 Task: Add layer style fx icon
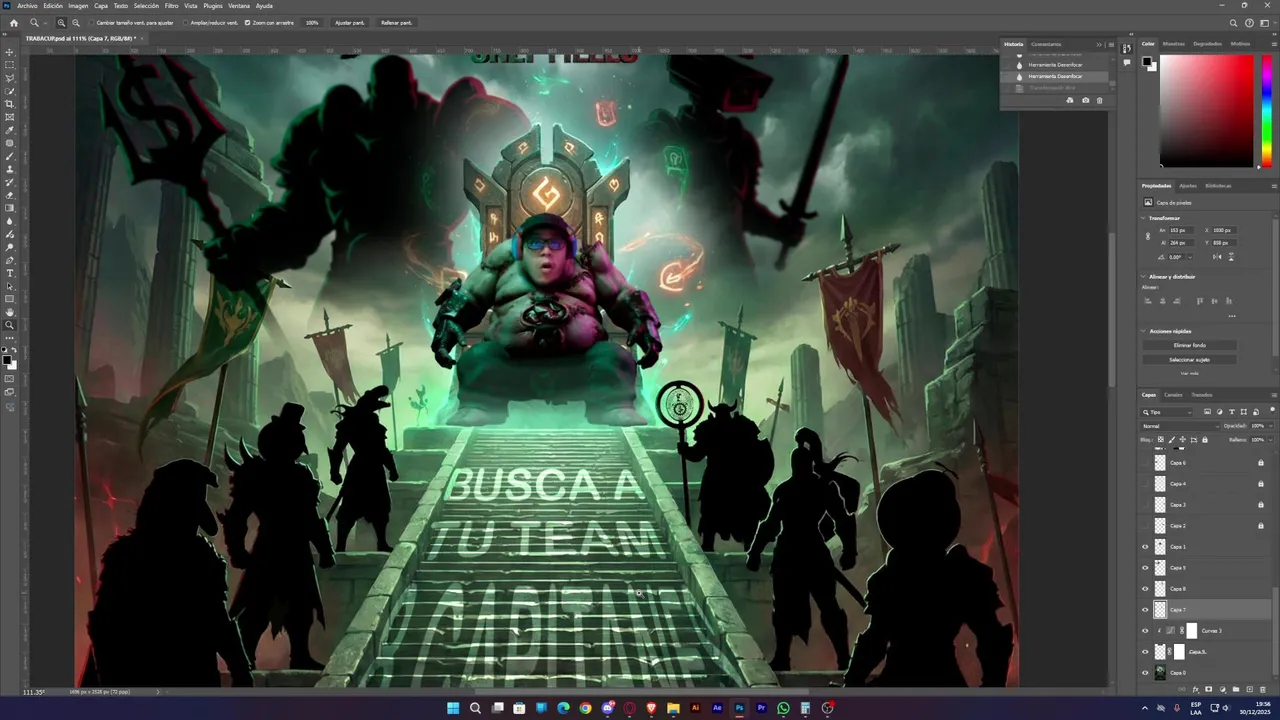(1196, 689)
